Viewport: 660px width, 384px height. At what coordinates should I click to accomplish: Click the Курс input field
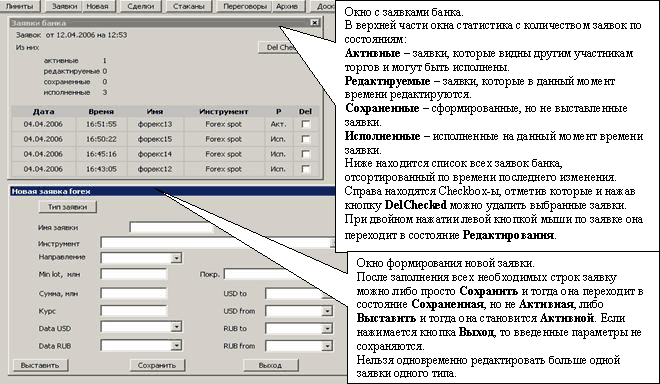point(134,311)
